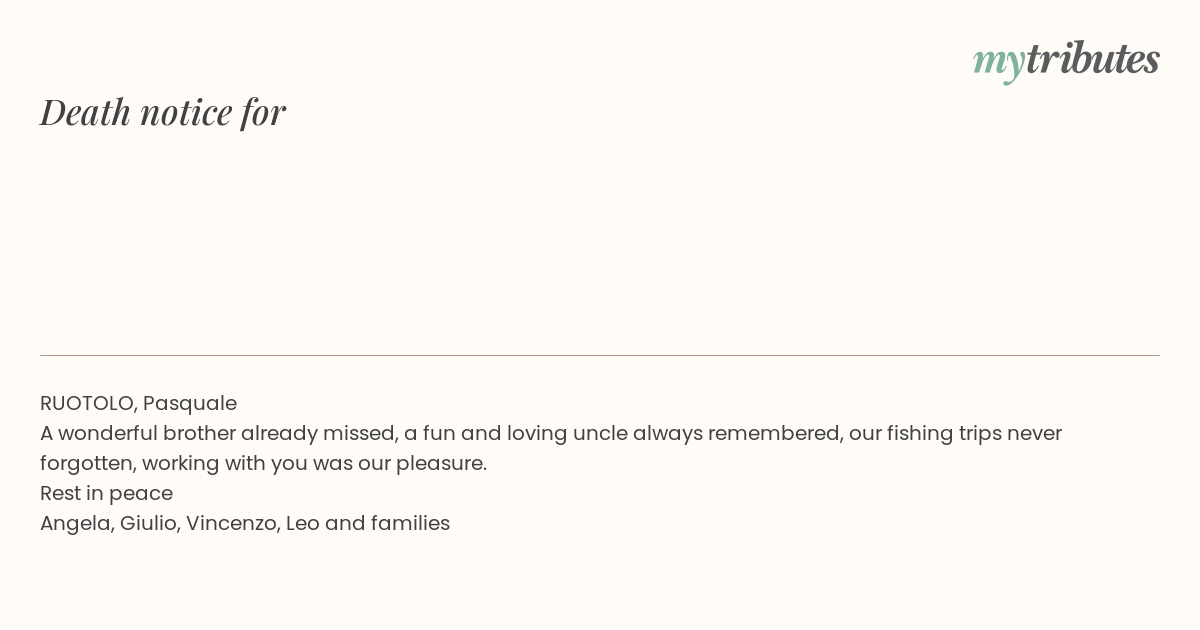
Task: Click the mytributes logo
Action: coord(1066,60)
